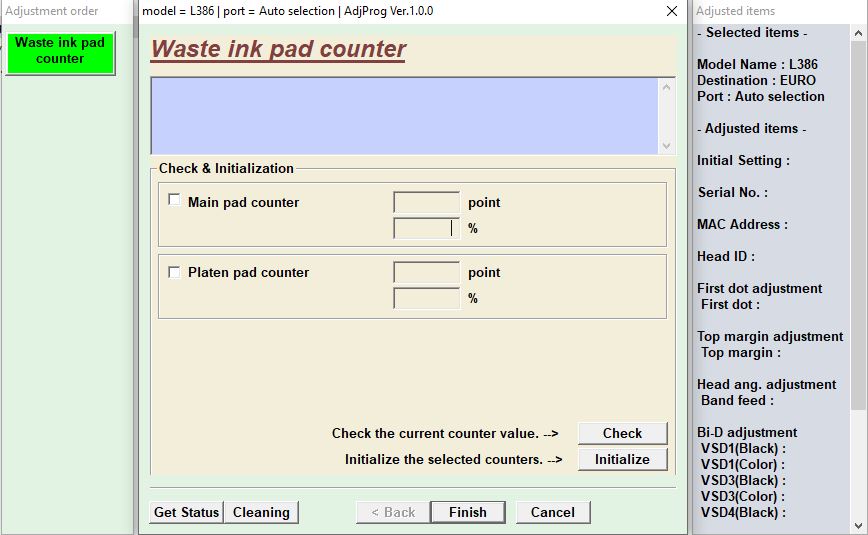This screenshot has height=535, width=868.
Task: Click the green Waste ink pad counter button
Action: point(60,51)
